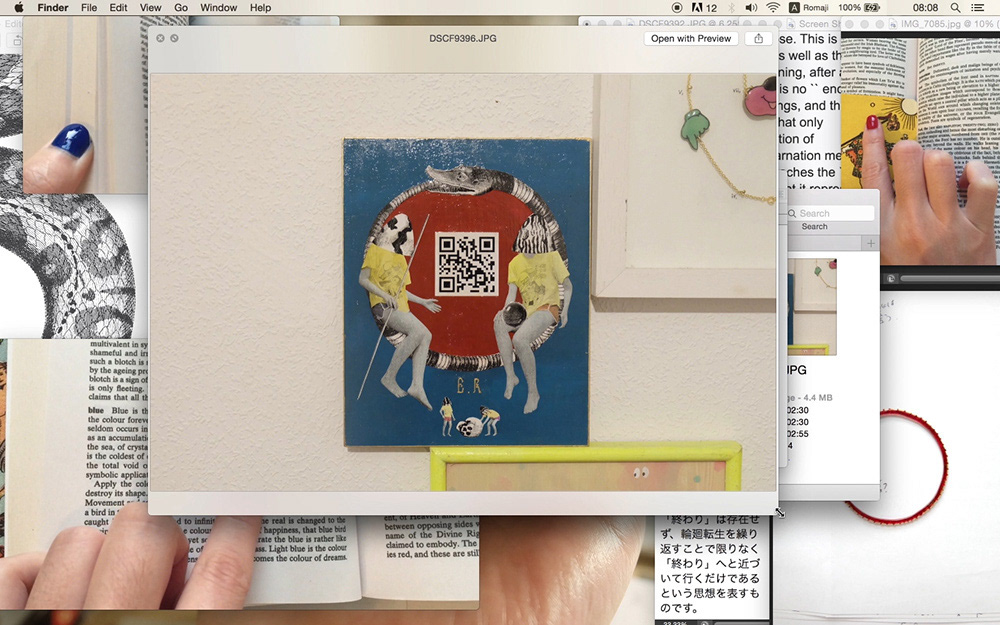Click the Adobe menu bar icon
This screenshot has width=1000, height=625.
[704, 8]
